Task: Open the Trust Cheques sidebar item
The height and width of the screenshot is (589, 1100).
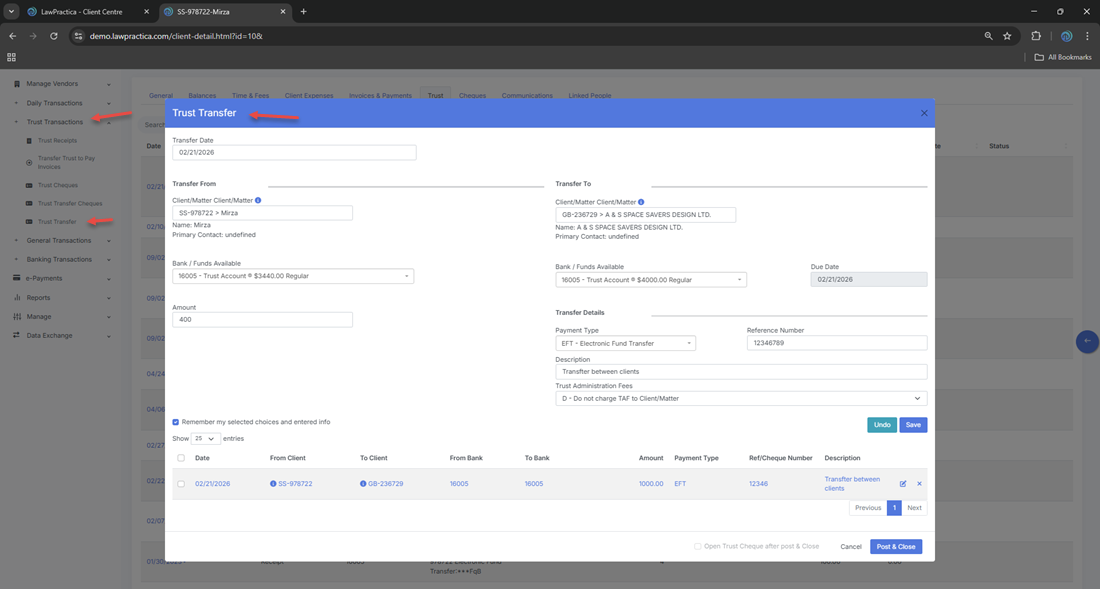Action: coord(57,185)
